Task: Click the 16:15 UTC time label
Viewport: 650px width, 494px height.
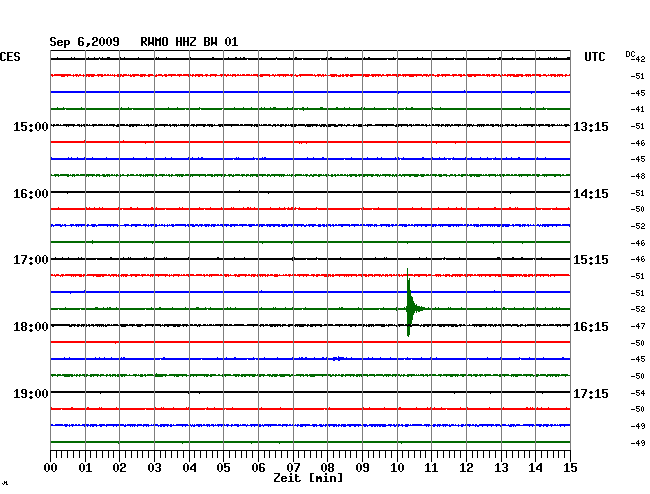Action: point(591,327)
